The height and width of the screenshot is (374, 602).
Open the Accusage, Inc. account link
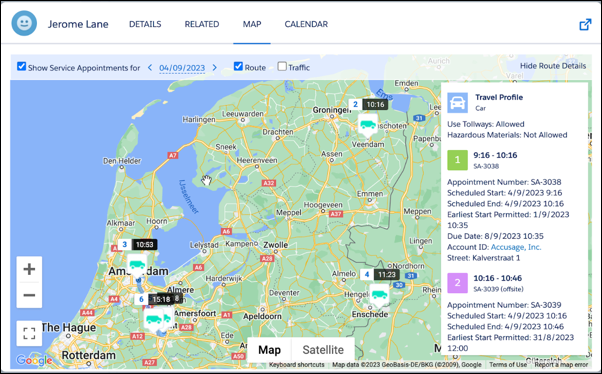[x=516, y=247]
